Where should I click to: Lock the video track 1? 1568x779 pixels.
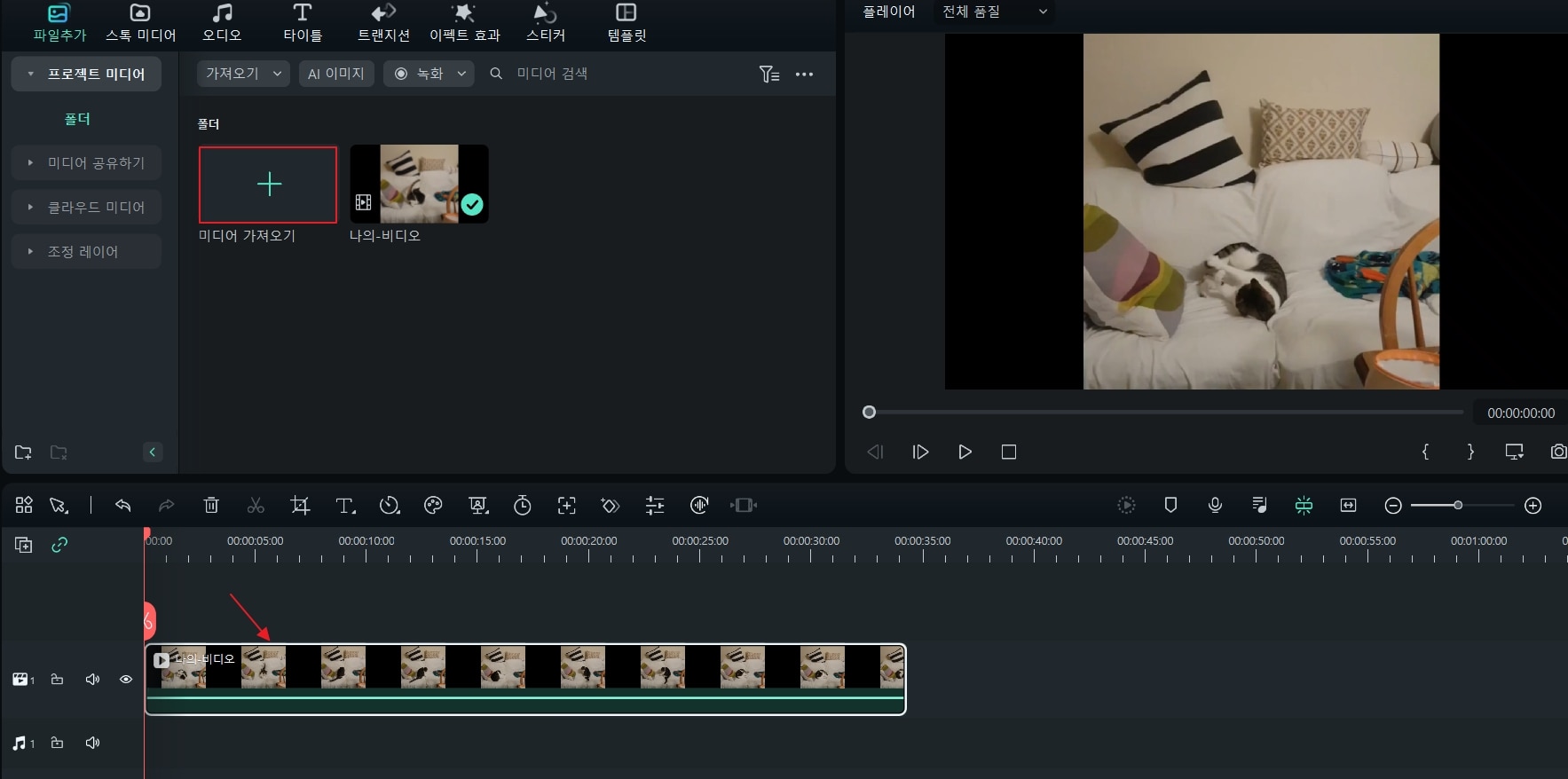[x=57, y=680]
